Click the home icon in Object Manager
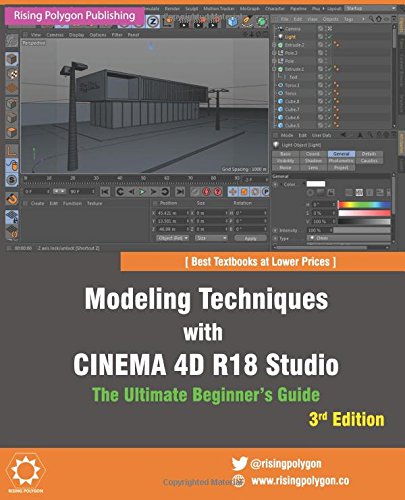405x500 pixels. [x=379, y=19]
